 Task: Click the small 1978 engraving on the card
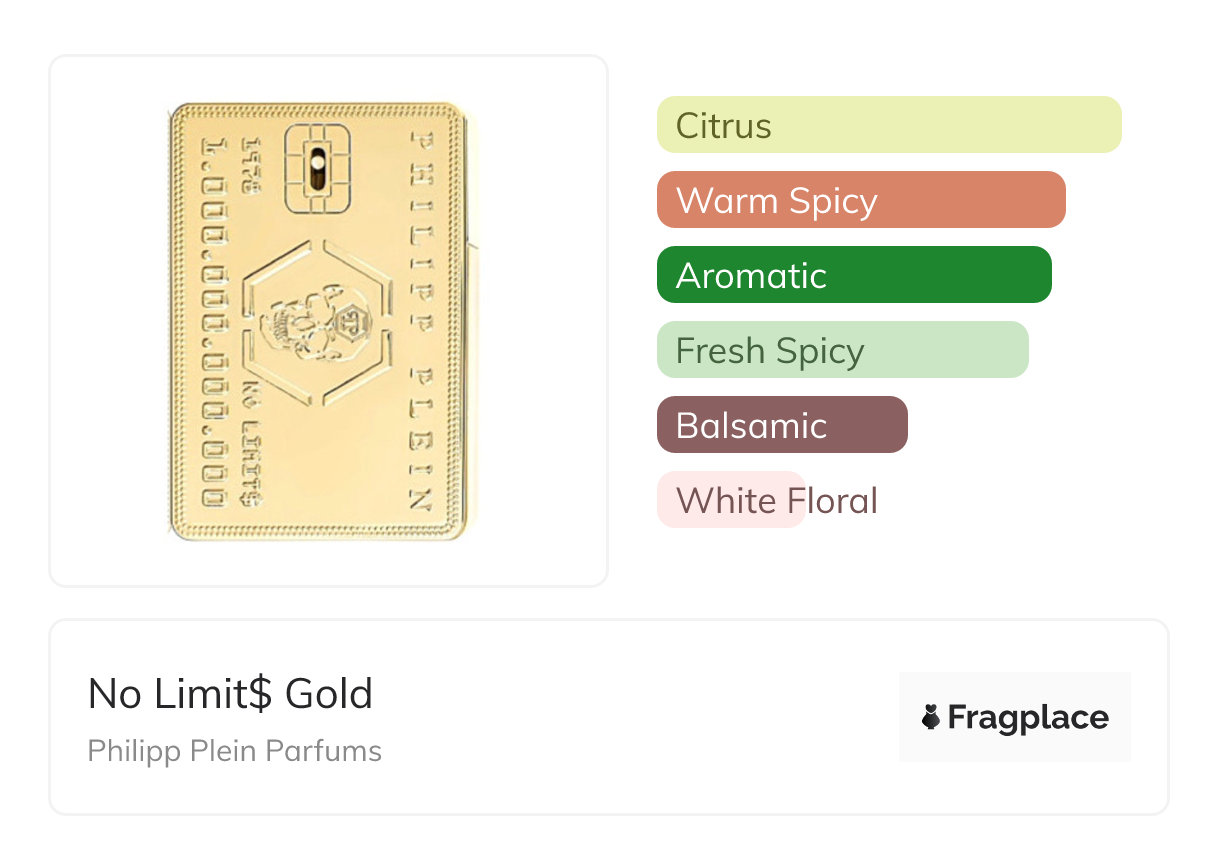[249, 165]
